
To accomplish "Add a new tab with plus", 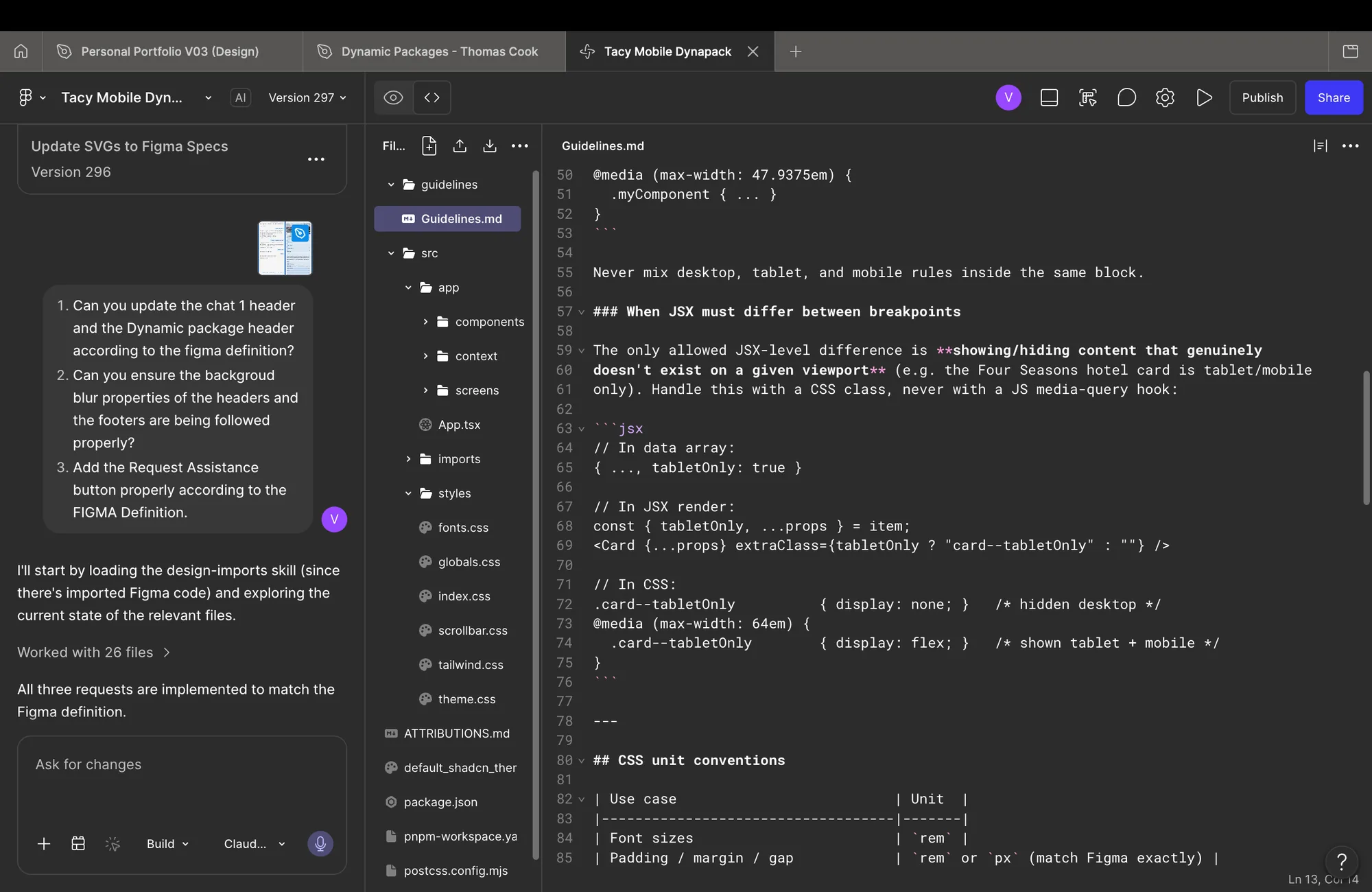I will point(795,51).
